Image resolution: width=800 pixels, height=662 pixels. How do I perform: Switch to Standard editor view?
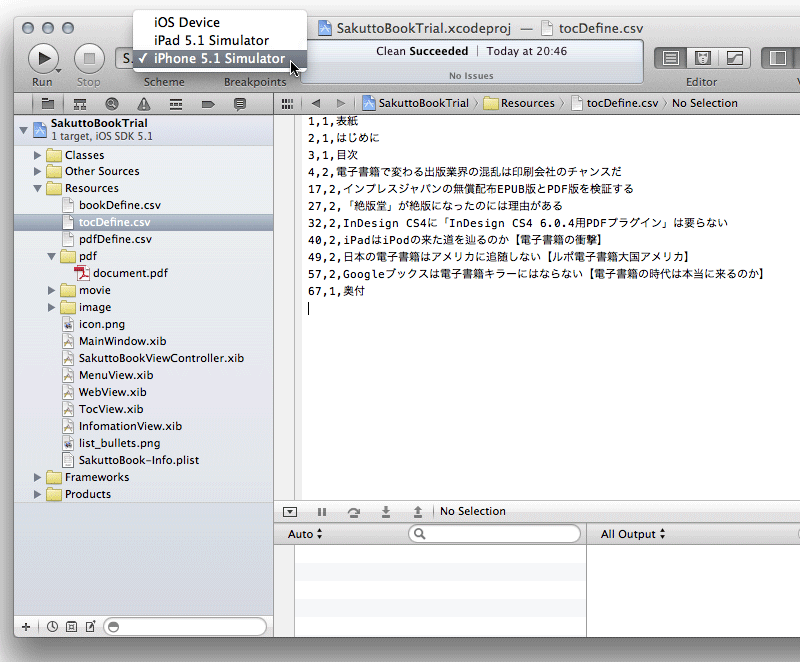[x=670, y=58]
